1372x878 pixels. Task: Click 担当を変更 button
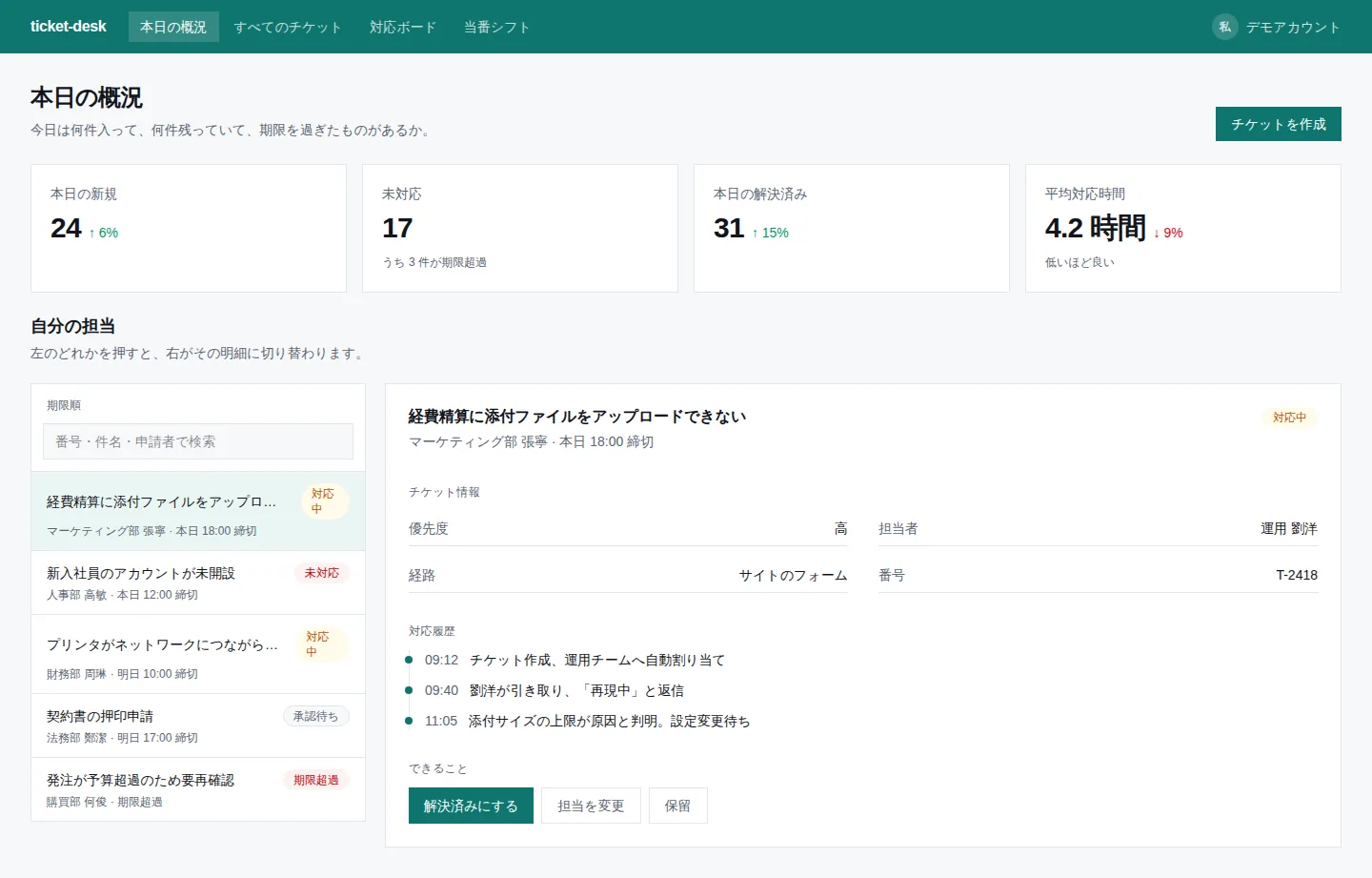(591, 806)
